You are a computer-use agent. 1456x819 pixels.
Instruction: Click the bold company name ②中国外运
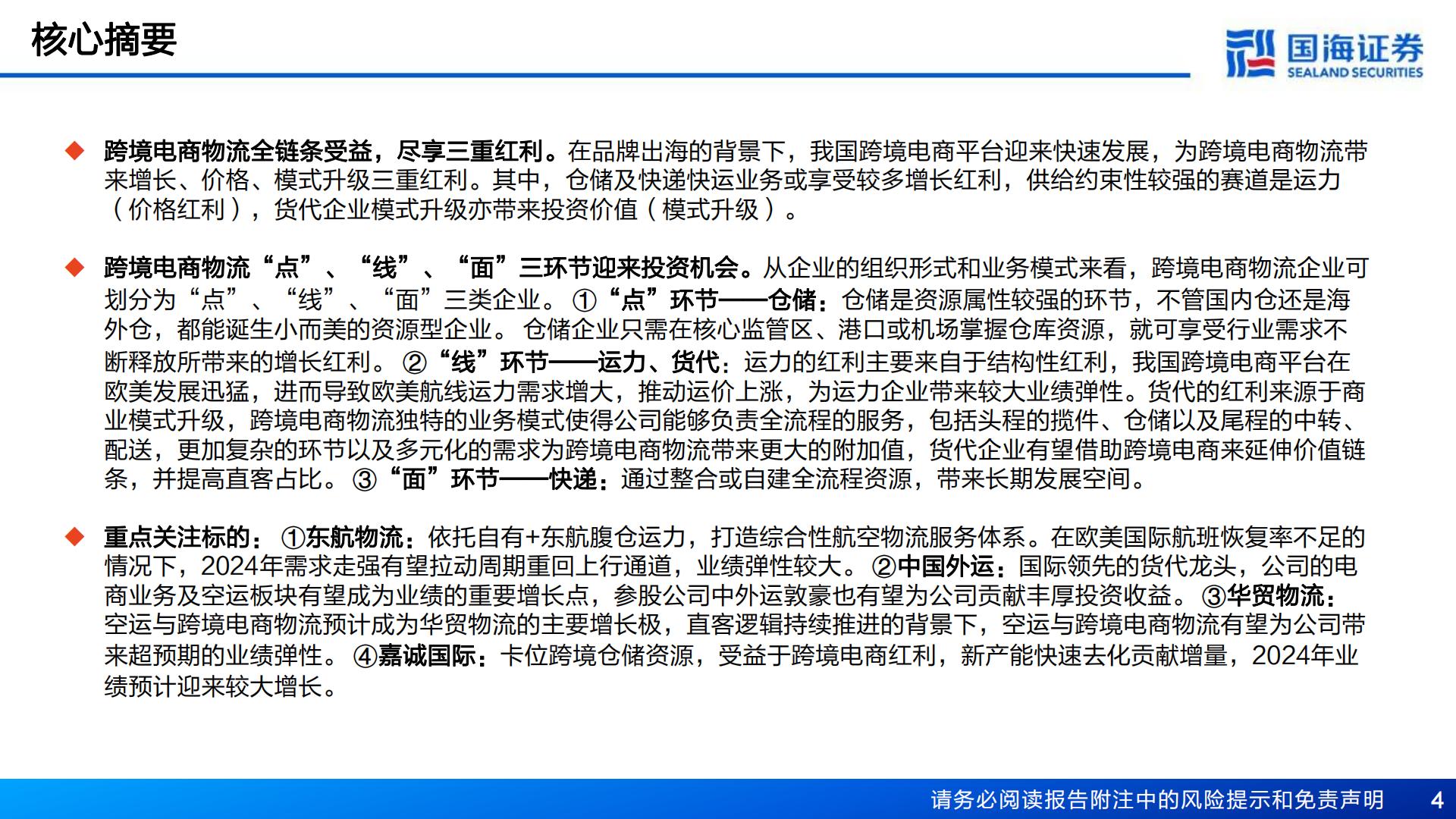(x=939, y=566)
